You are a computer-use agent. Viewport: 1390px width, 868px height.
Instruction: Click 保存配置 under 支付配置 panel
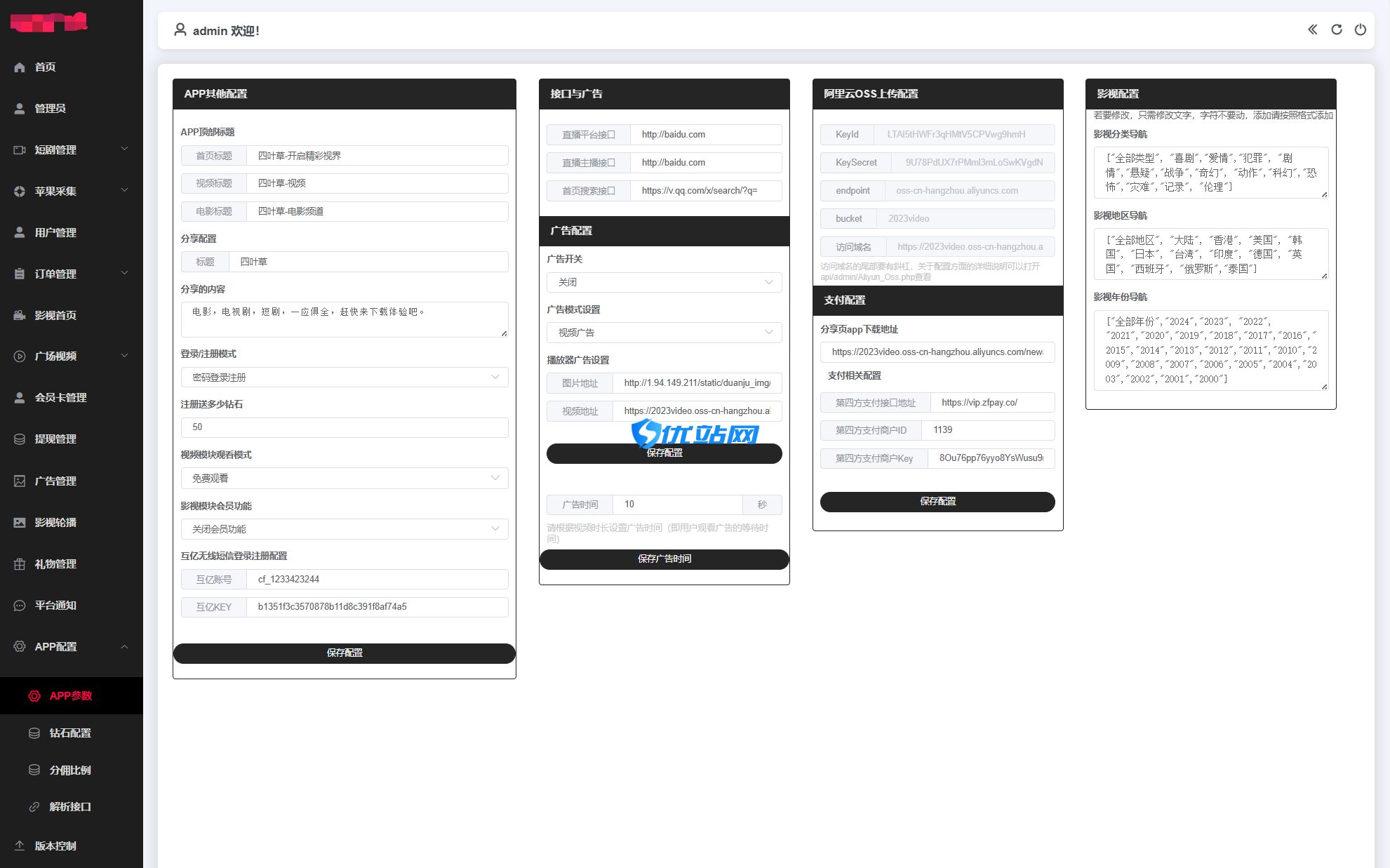click(x=937, y=502)
